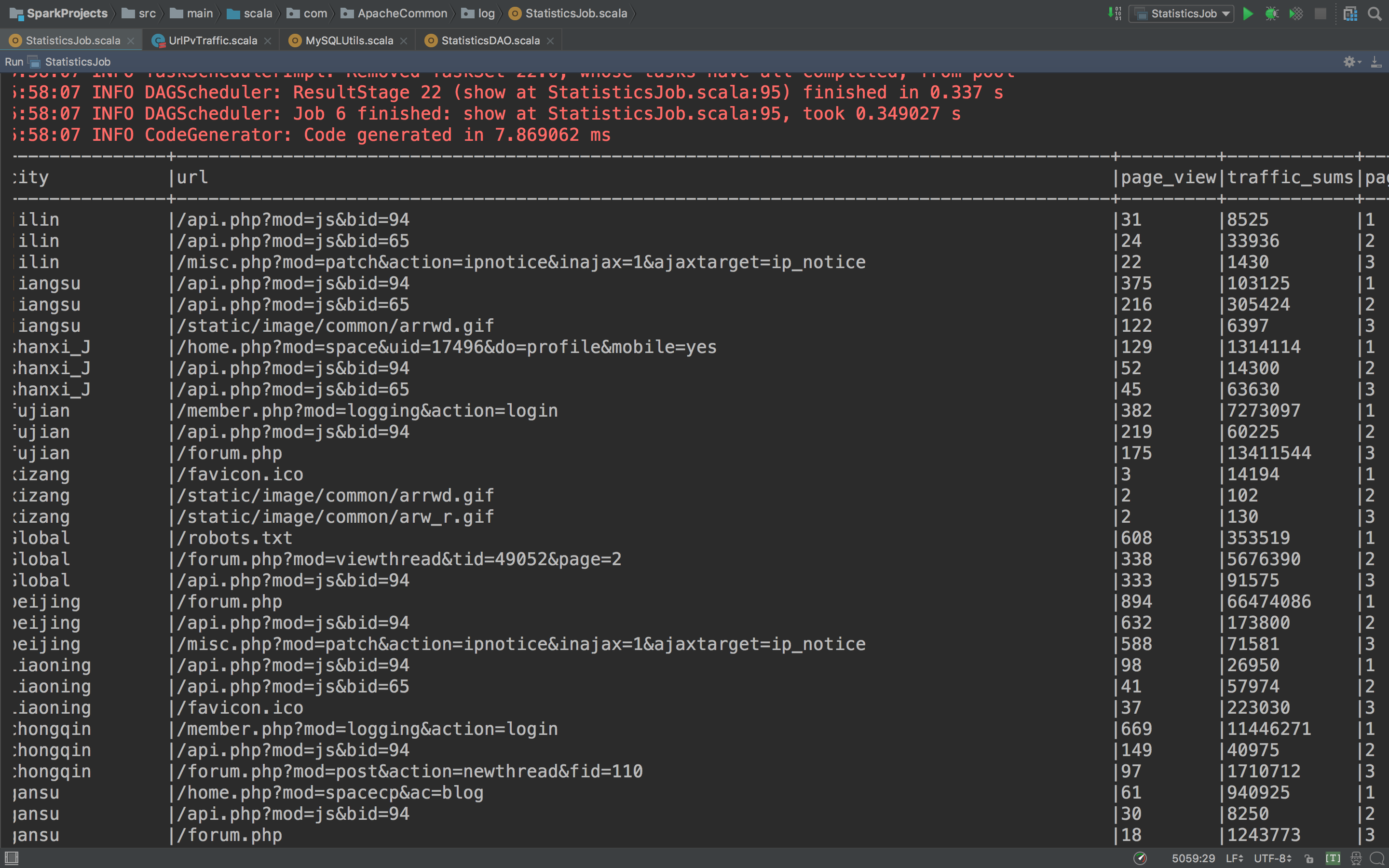Click cursor position 5059:29 in status bar
Image resolution: width=1389 pixels, height=868 pixels.
(1193, 858)
